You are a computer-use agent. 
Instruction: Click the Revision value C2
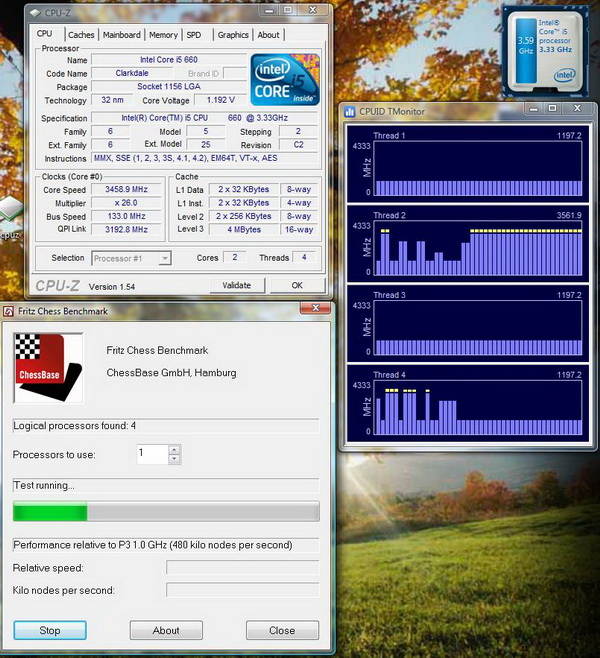pyautogui.click(x=298, y=145)
